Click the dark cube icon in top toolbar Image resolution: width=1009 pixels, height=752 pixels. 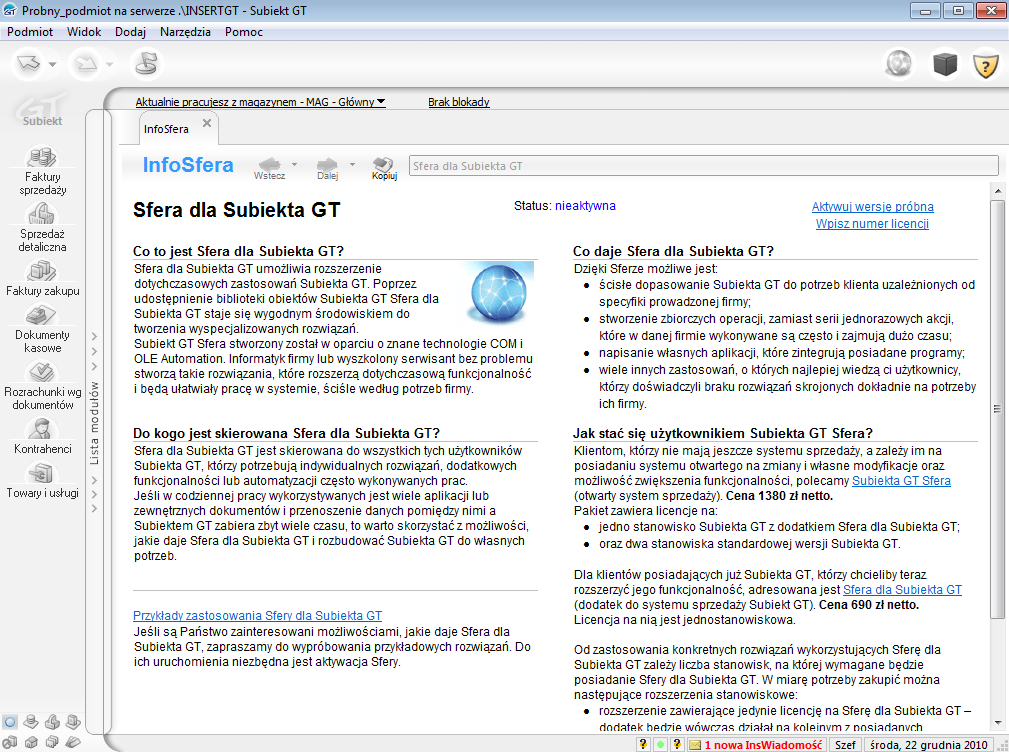click(944, 65)
